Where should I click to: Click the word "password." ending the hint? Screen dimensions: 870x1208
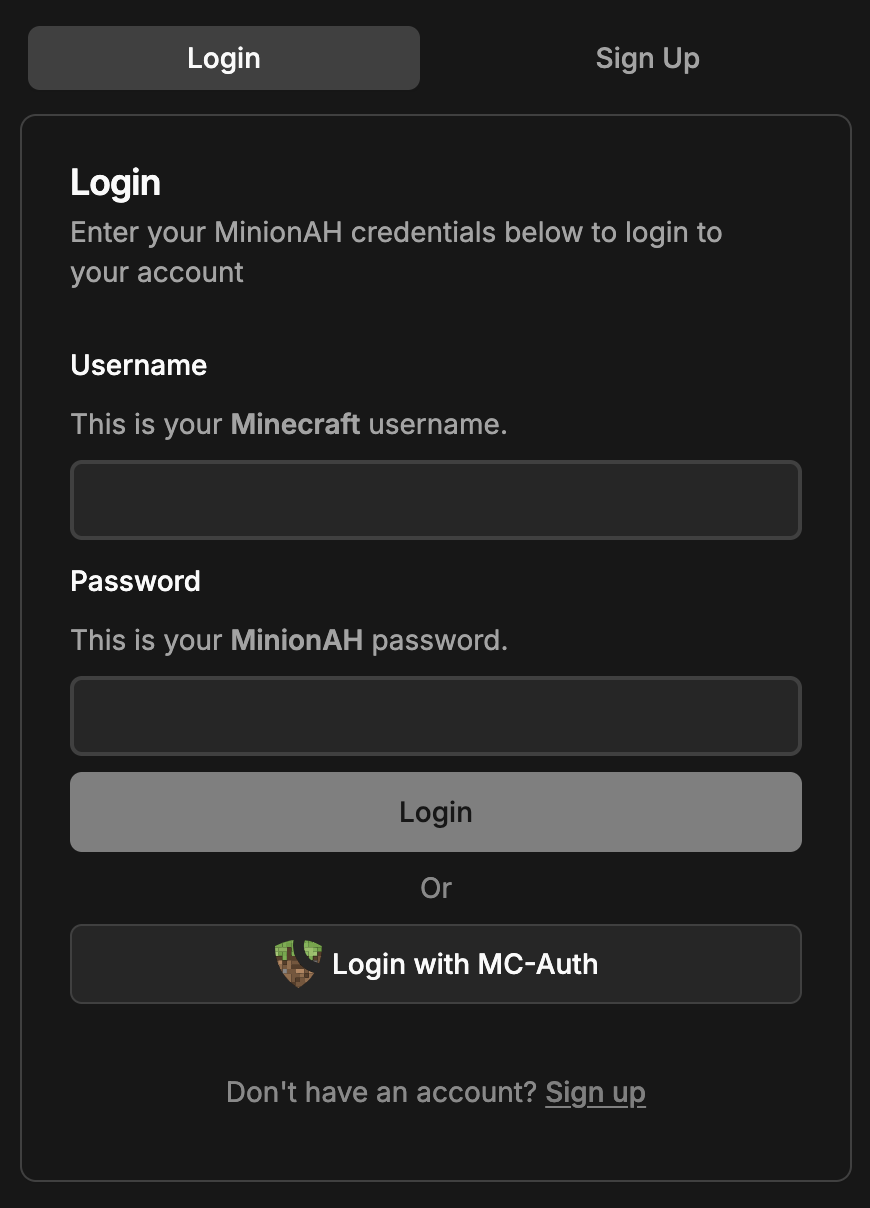[x=440, y=640]
